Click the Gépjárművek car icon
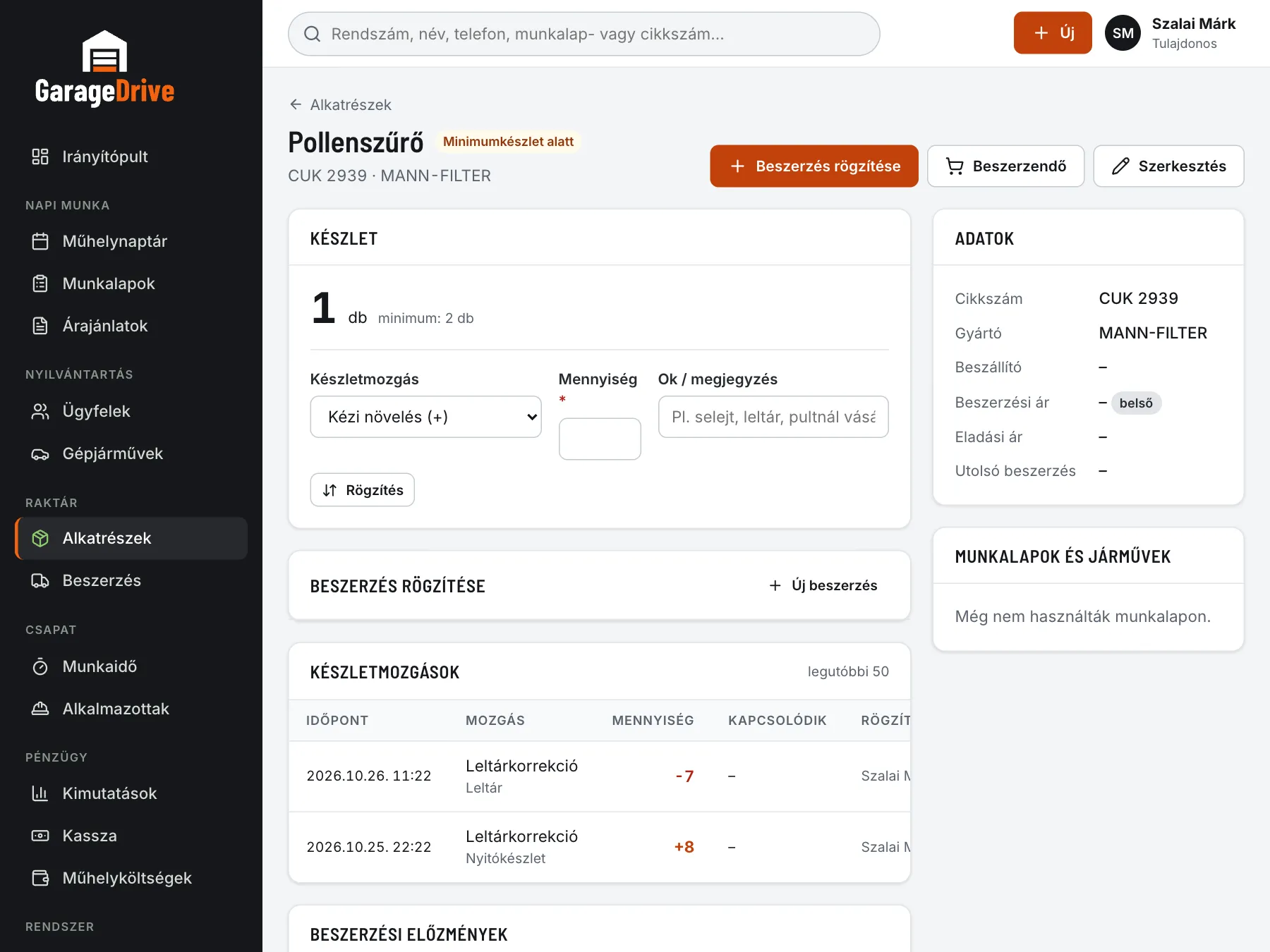The height and width of the screenshot is (952, 1270). click(40, 453)
